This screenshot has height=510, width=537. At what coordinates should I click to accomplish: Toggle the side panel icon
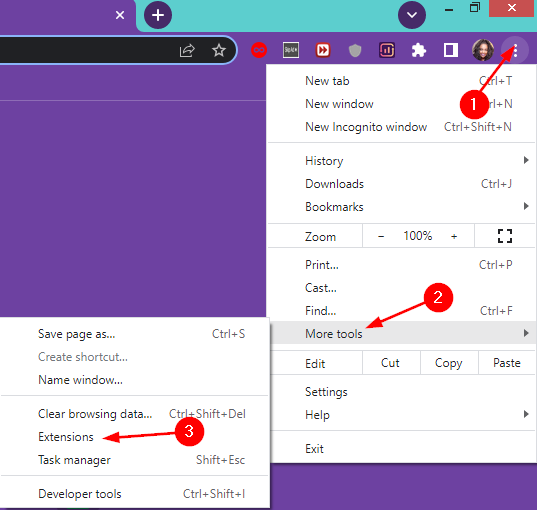[451, 50]
